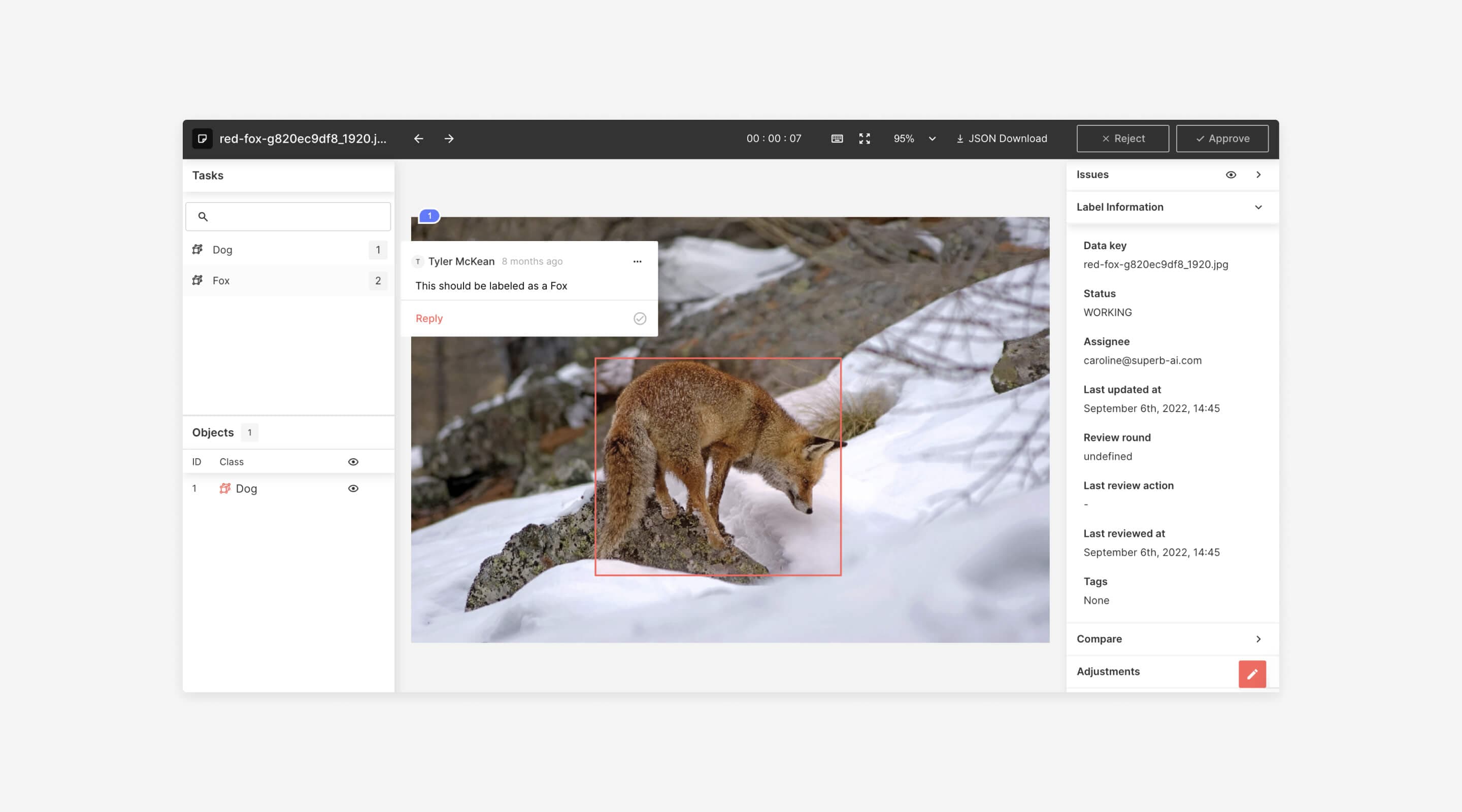This screenshot has width=1462, height=812.
Task: Click Fox count badge 2
Action: click(378, 280)
